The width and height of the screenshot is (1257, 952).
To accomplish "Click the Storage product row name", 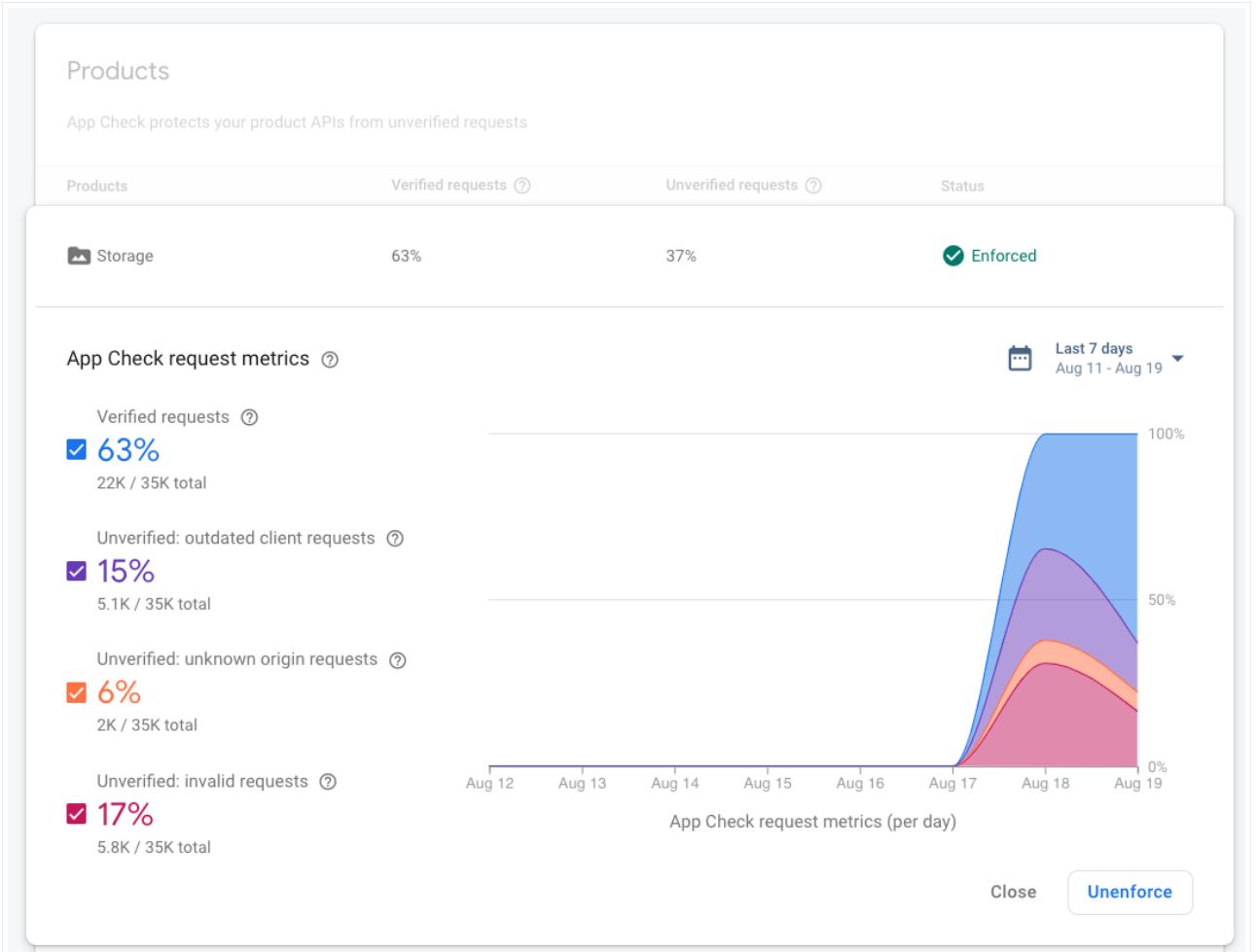I will pos(125,256).
